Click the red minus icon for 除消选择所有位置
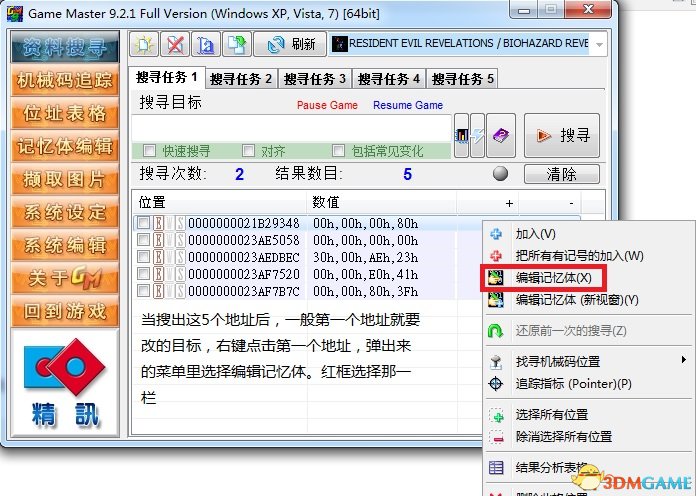 [x=497, y=436]
